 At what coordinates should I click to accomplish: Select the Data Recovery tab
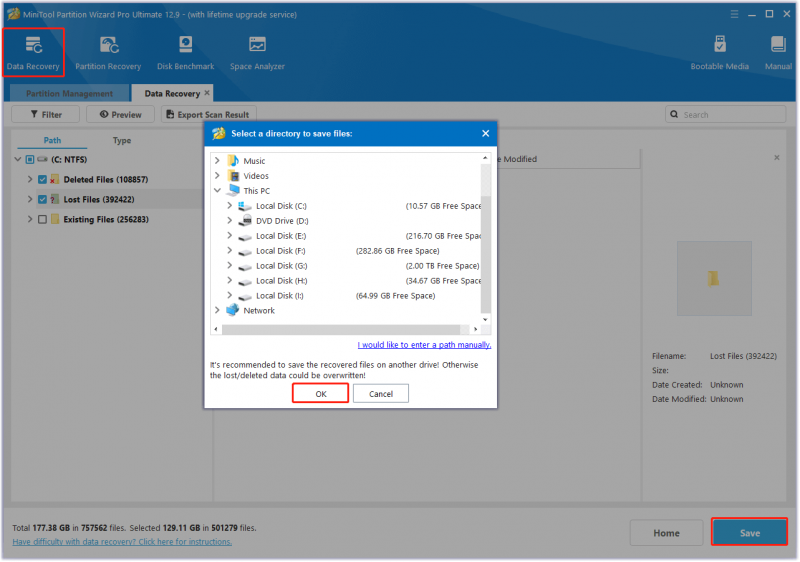tap(172, 93)
